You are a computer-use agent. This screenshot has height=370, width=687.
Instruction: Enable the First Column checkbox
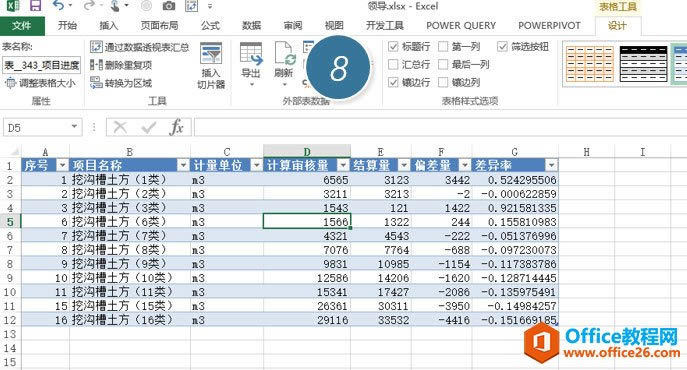click(443, 46)
